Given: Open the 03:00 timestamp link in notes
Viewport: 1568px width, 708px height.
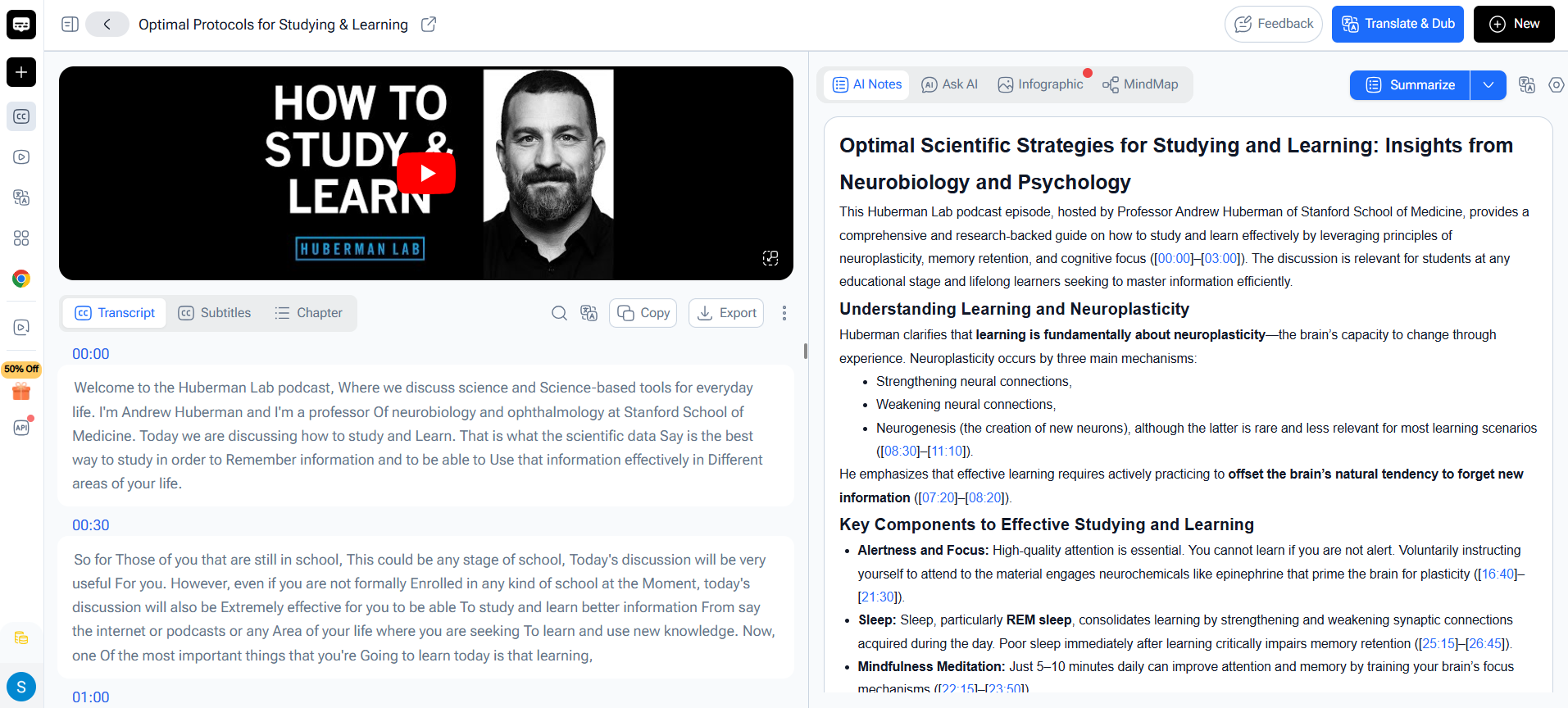Looking at the screenshot, I should (x=1221, y=259).
